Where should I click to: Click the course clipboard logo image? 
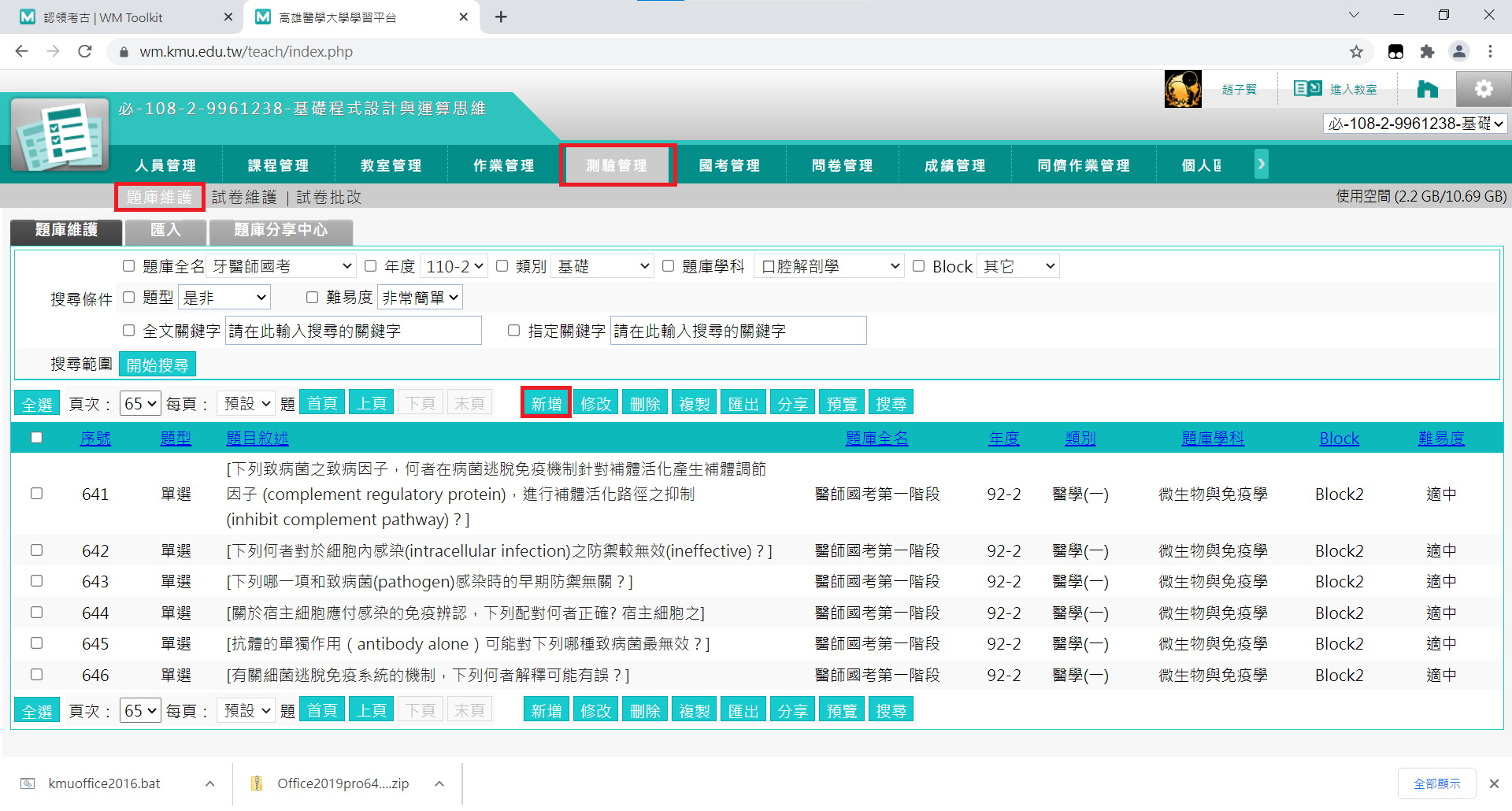(60, 135)
